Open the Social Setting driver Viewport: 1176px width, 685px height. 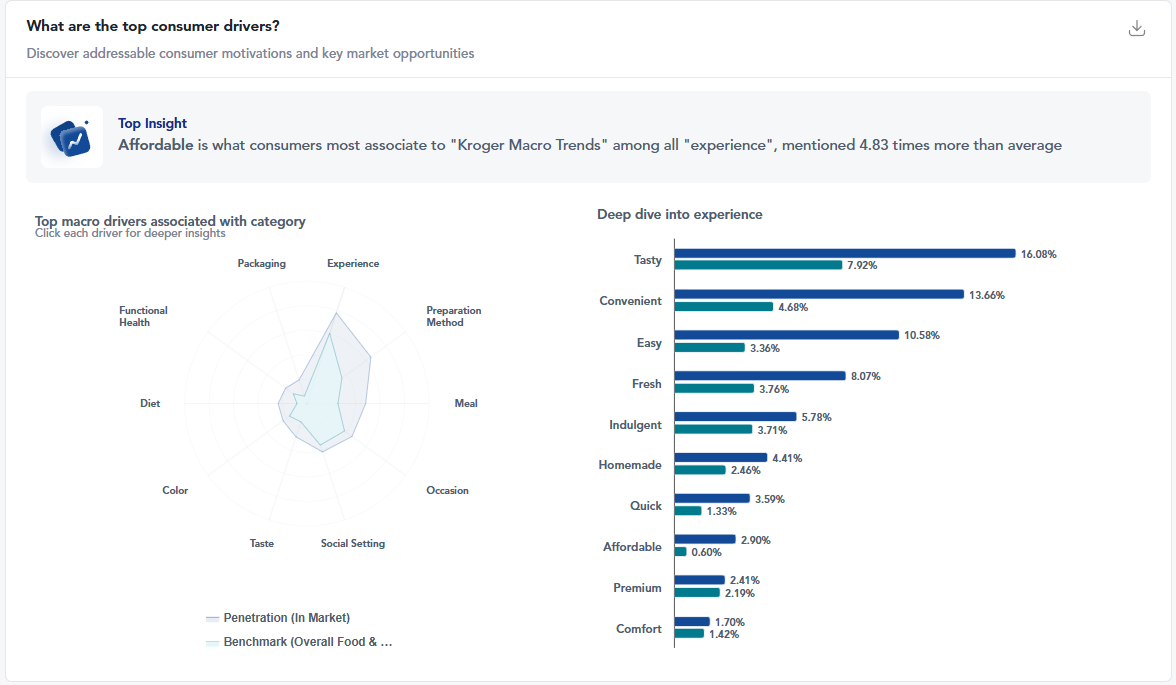352,544
